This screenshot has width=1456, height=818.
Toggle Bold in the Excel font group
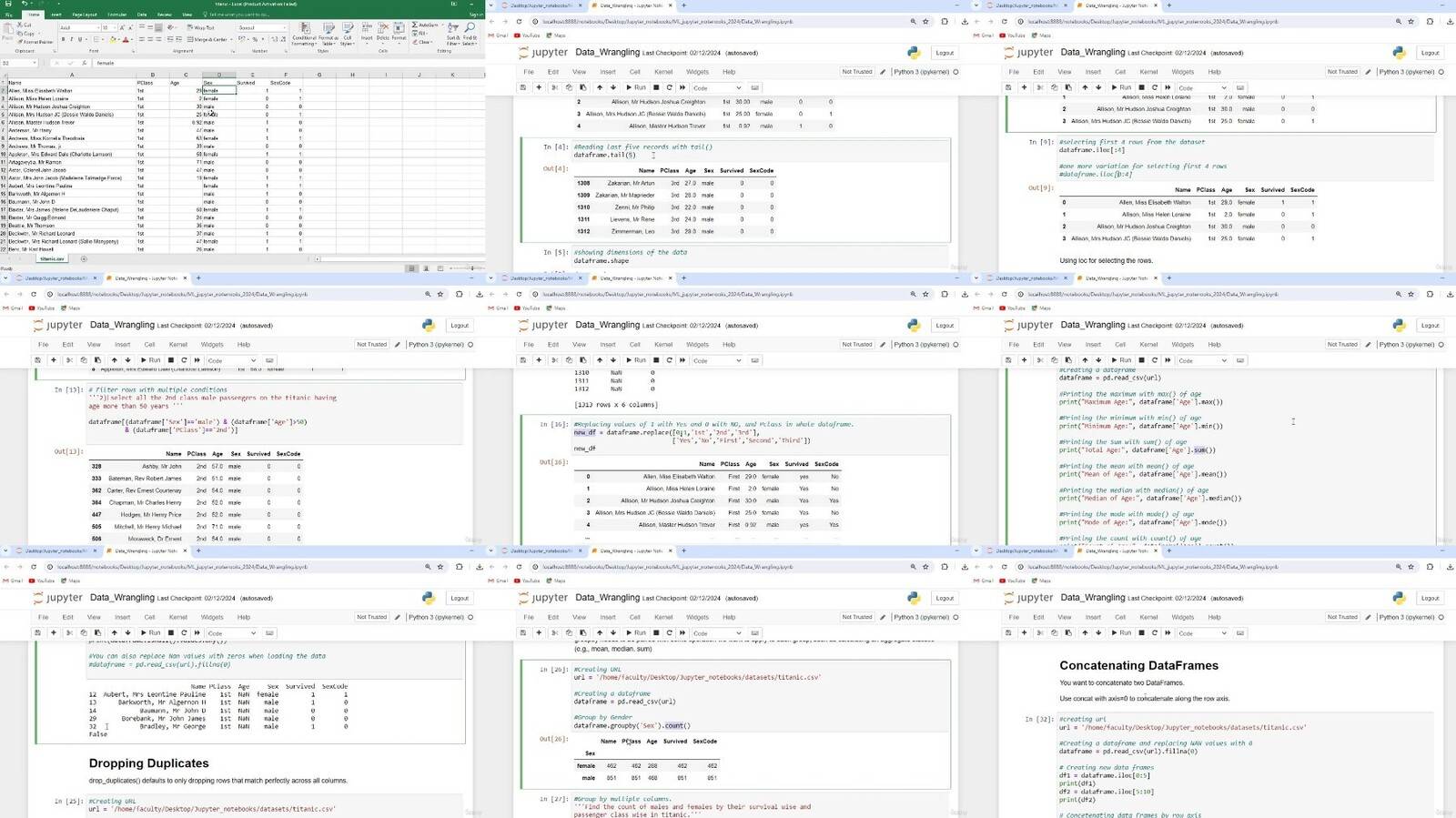pyautogui.click(x=63, y=40)
